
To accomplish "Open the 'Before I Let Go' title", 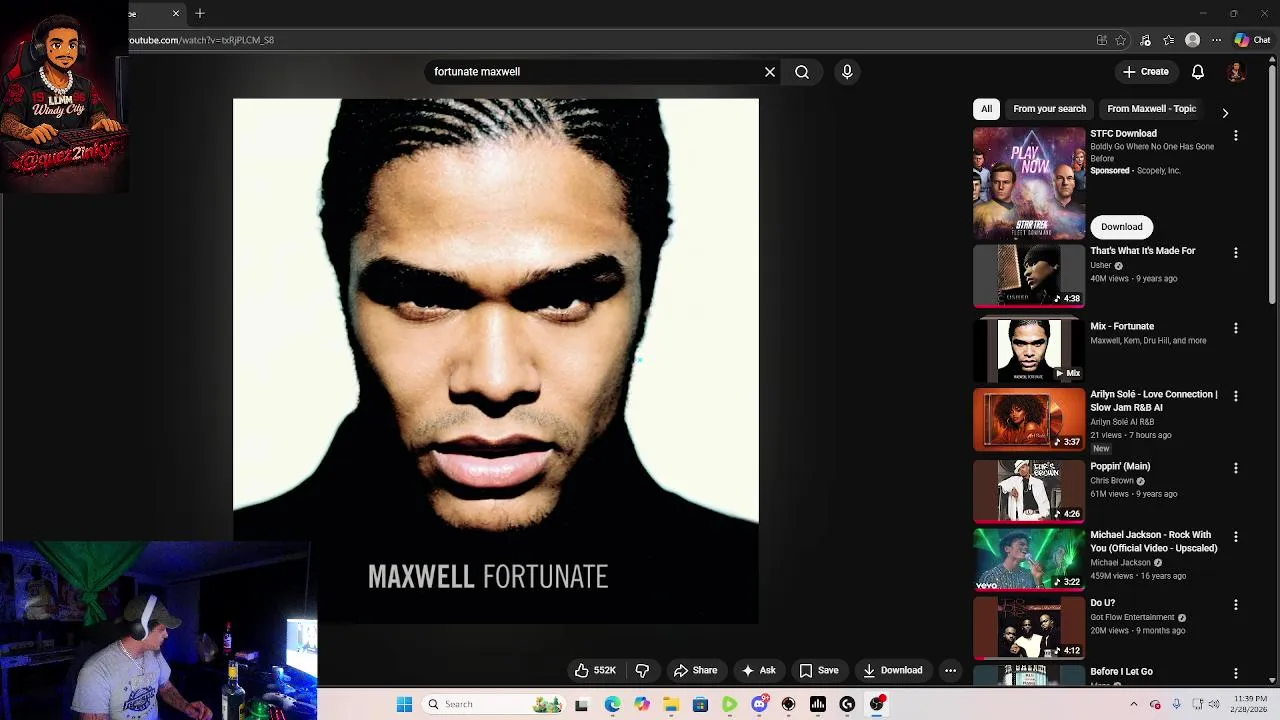I will point(1121,672).
